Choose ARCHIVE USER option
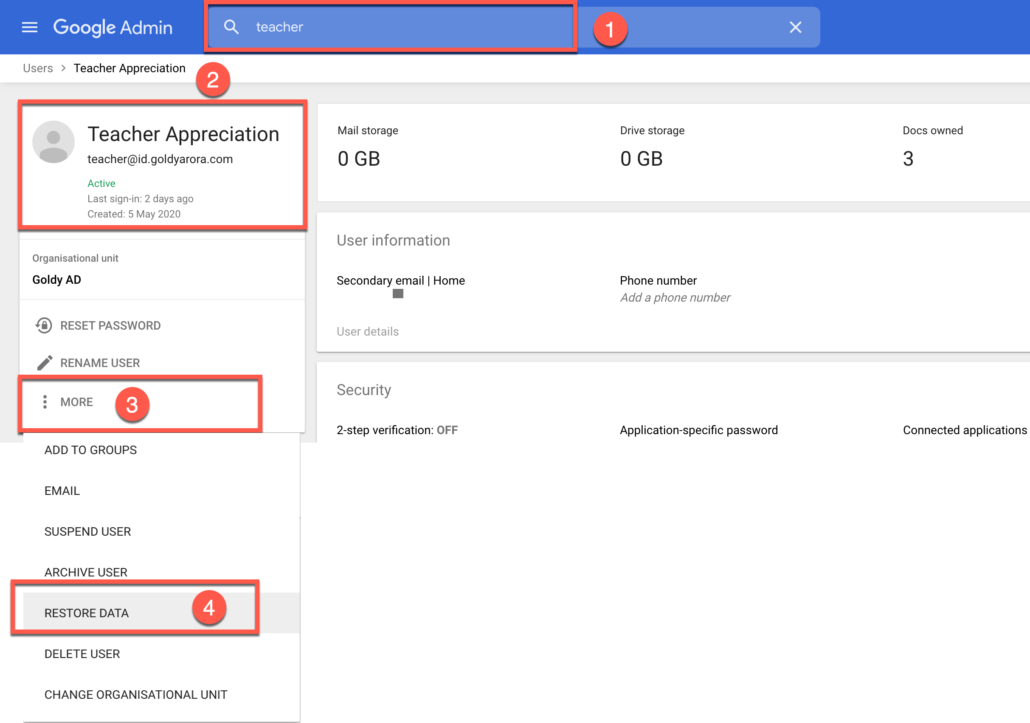This screenshot has width=1030, height=723. tap(162, 572)
